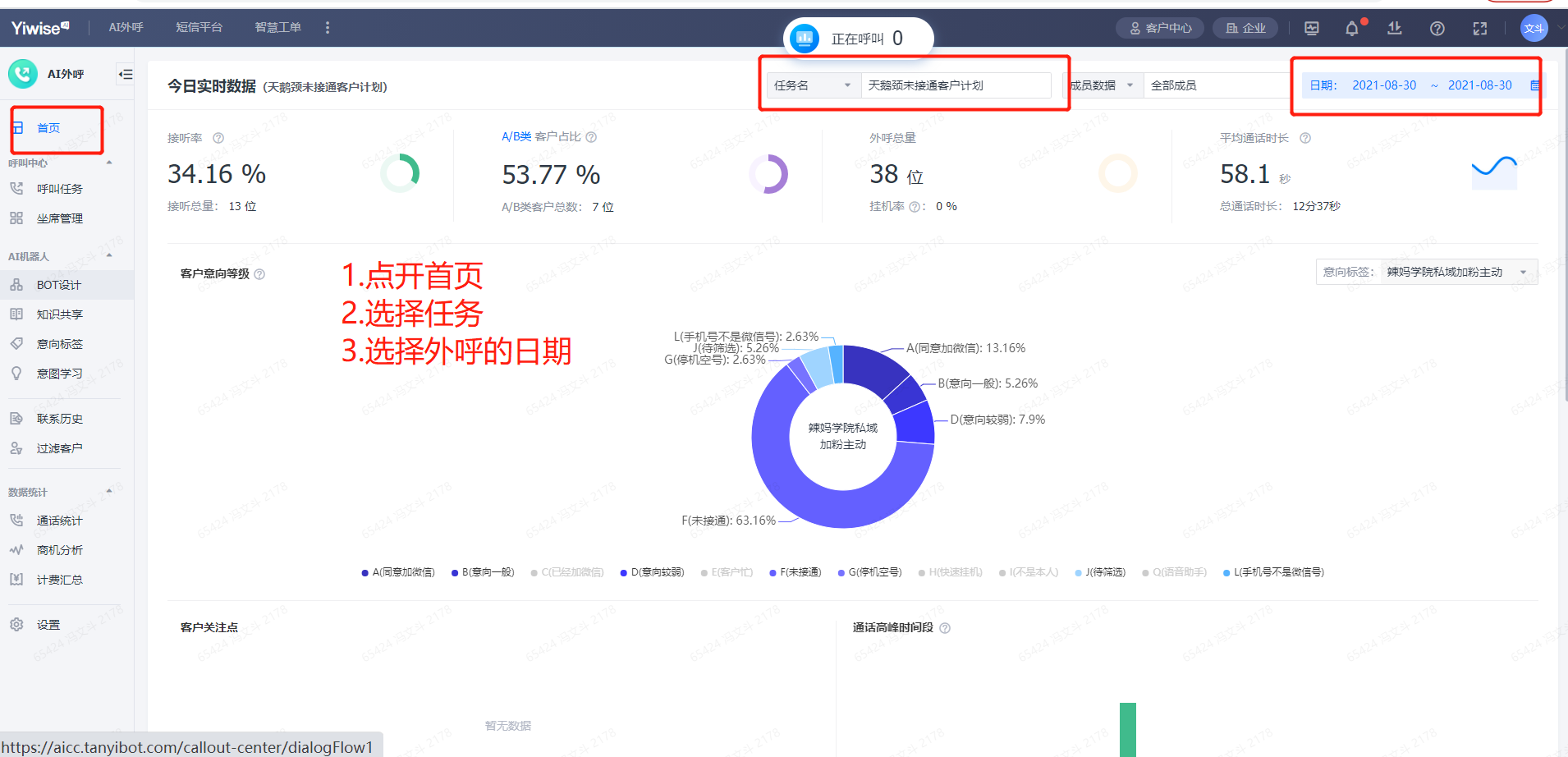The width and height of the screenshot is (1568, 757).
Task: Open the 意向标签 dropdown selector
Action: click(1455, 273)
